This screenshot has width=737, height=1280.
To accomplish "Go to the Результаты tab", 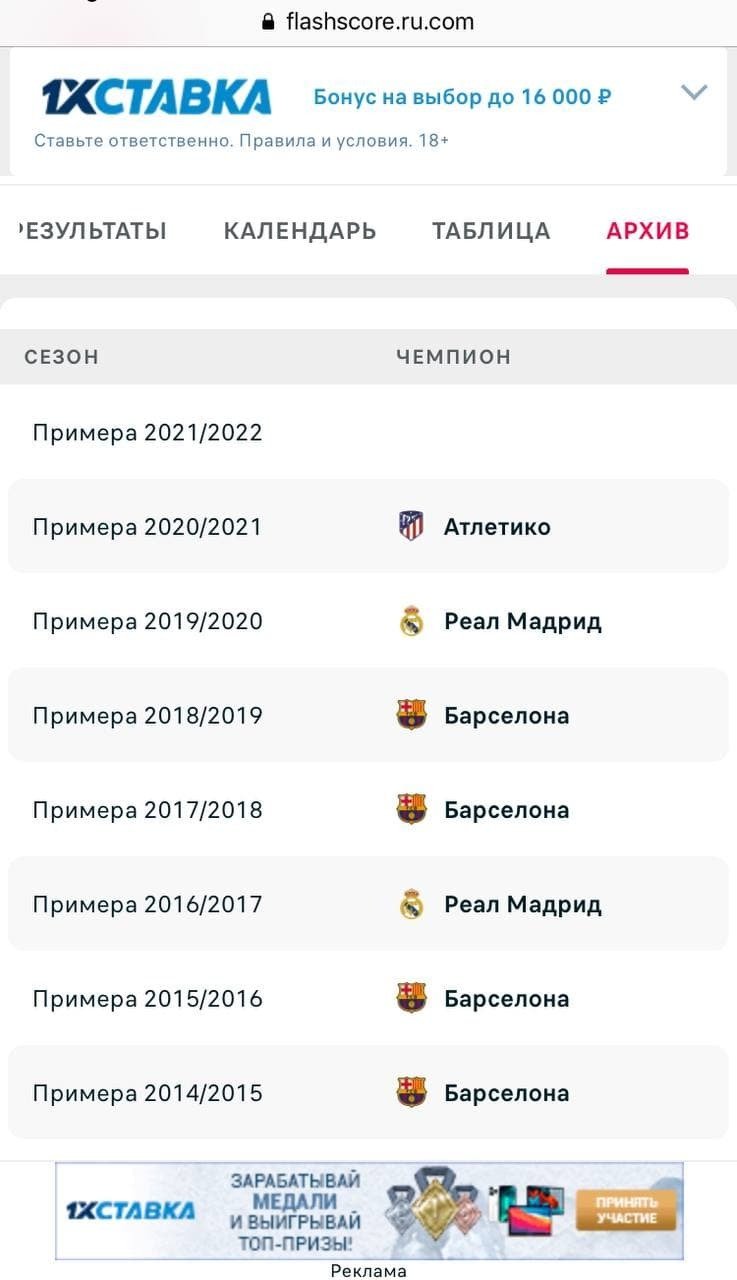I will 92,231.
